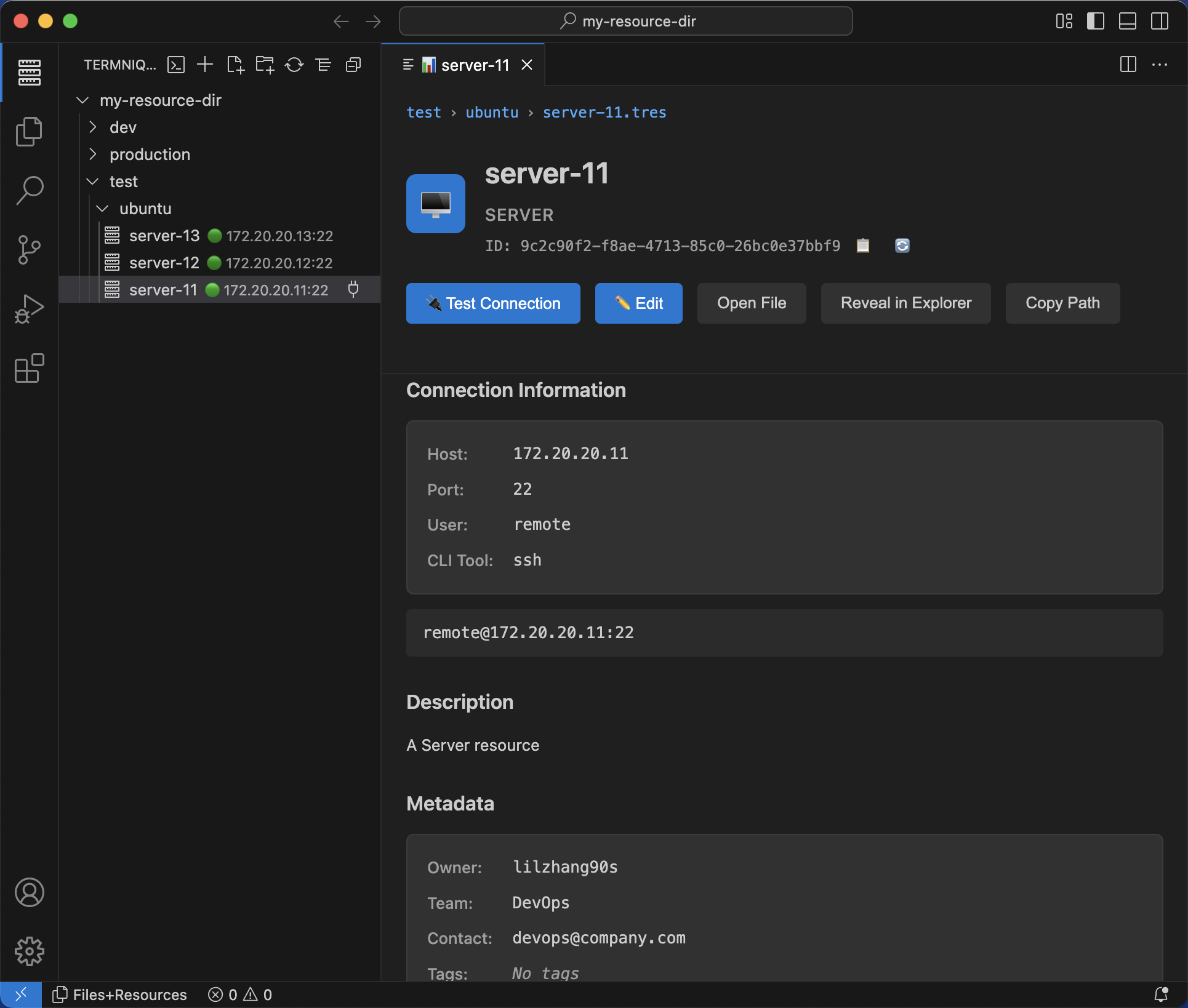1188x1008 pixels.
Task: Refresh the resource tree
Action: [x=294, y=65]
